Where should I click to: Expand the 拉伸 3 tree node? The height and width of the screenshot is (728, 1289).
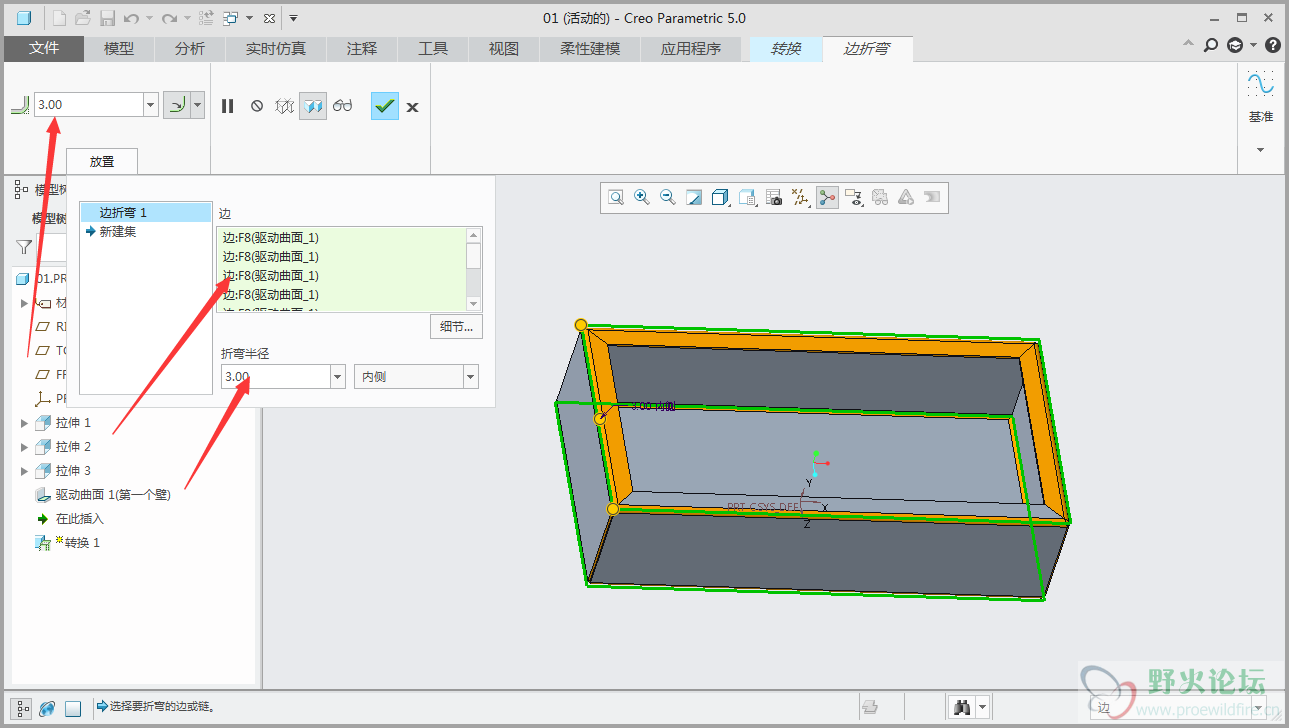(x=25, y=471)
